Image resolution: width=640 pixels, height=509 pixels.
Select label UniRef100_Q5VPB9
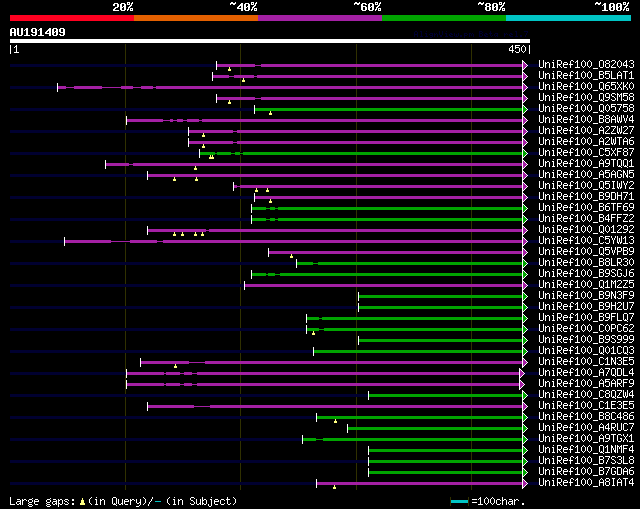click(586, 251)
